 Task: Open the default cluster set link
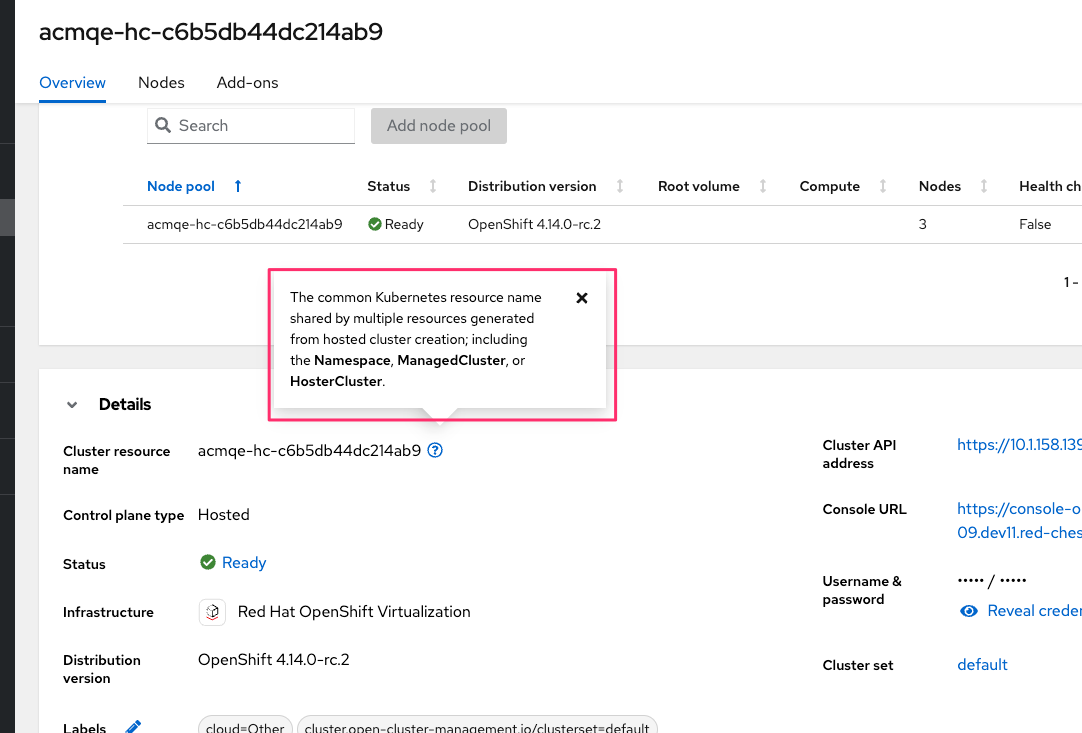pyautogui.click(x=982, y=665)
